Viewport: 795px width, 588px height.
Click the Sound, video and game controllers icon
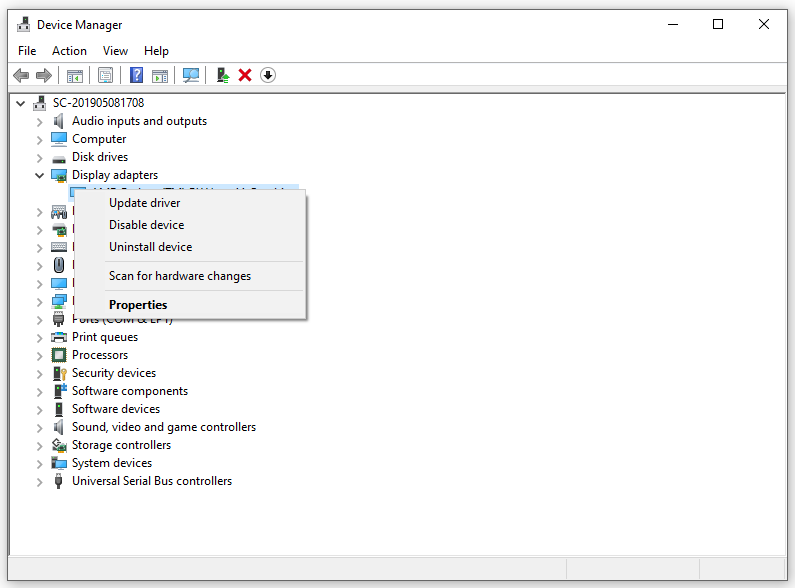59,427
